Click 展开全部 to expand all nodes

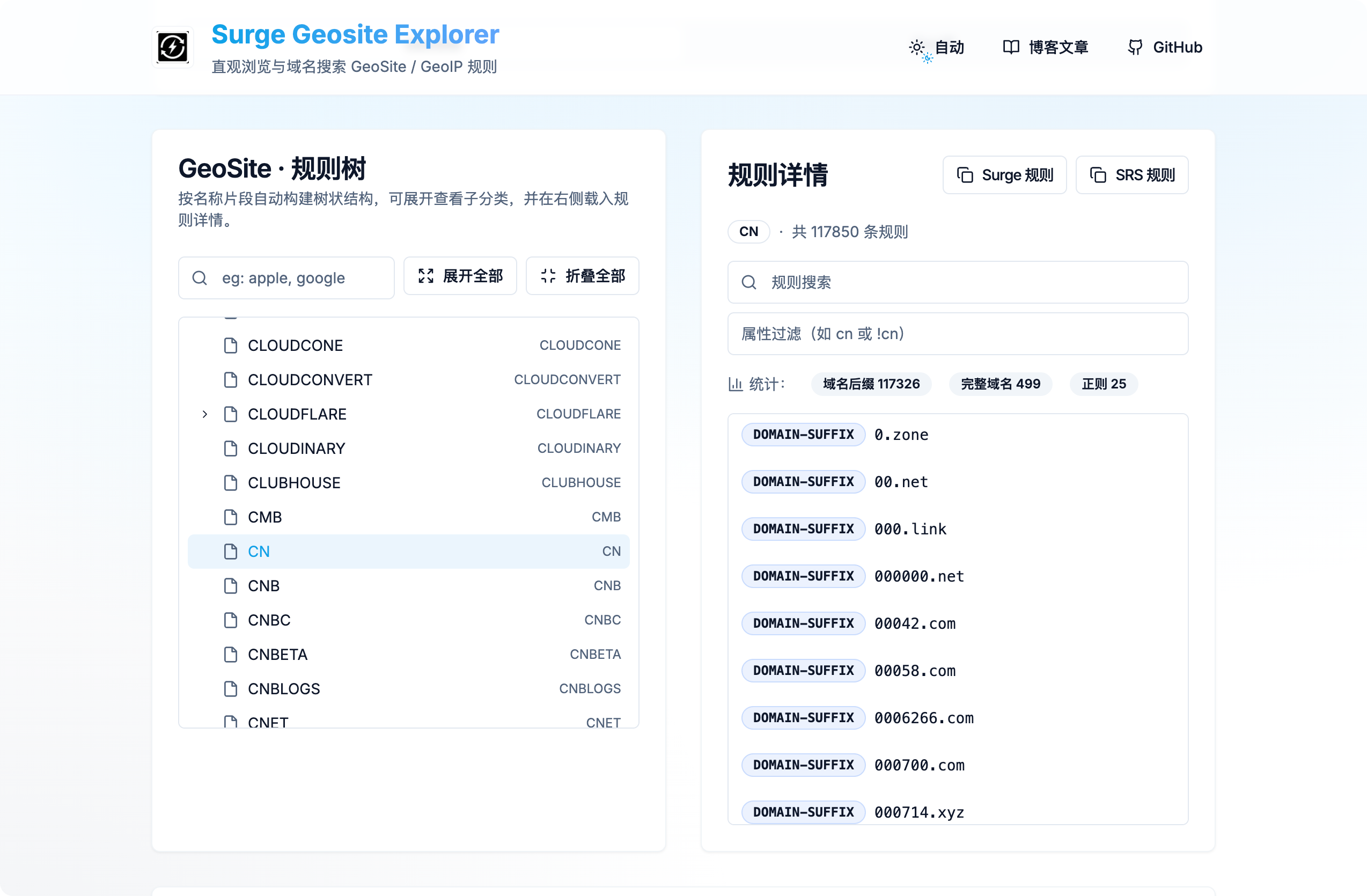[x=460, y=276]
